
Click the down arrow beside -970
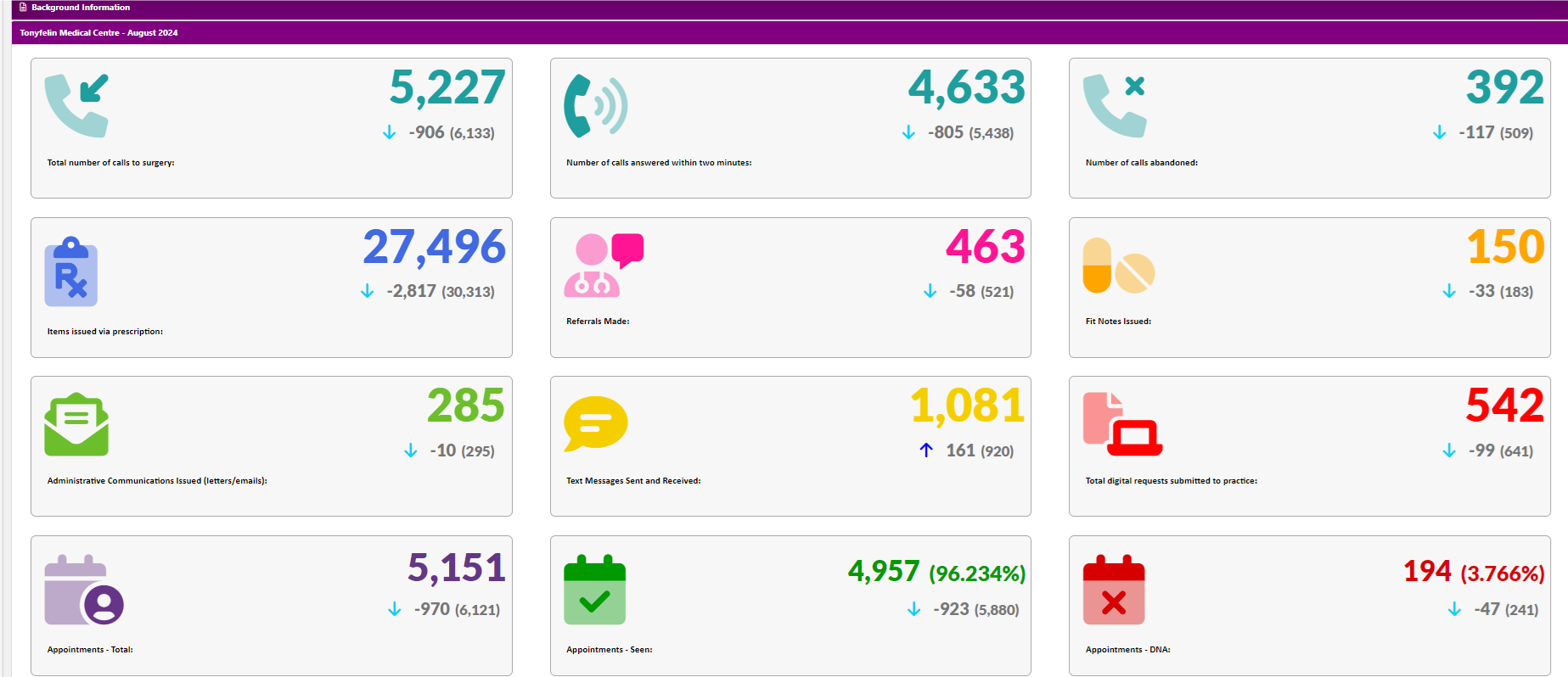[x=394, y=609]
